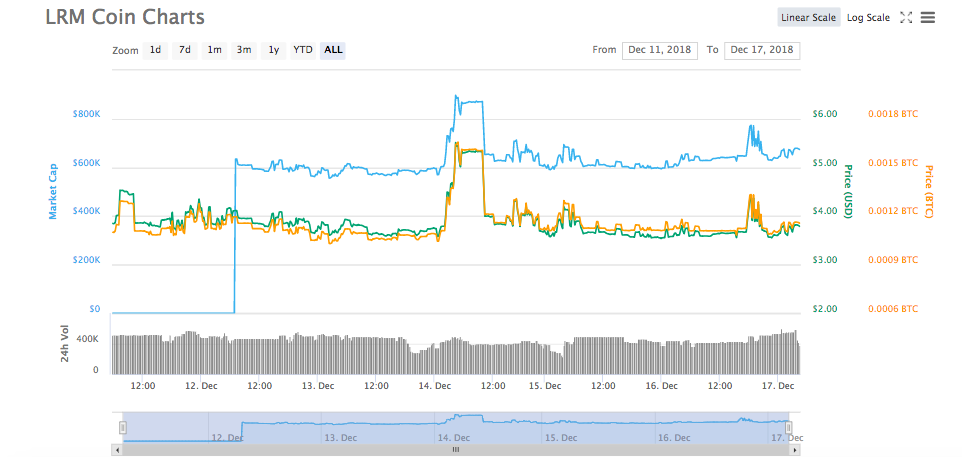
Task: Click the Price (BTC) axis title
Action: point(928,191)
